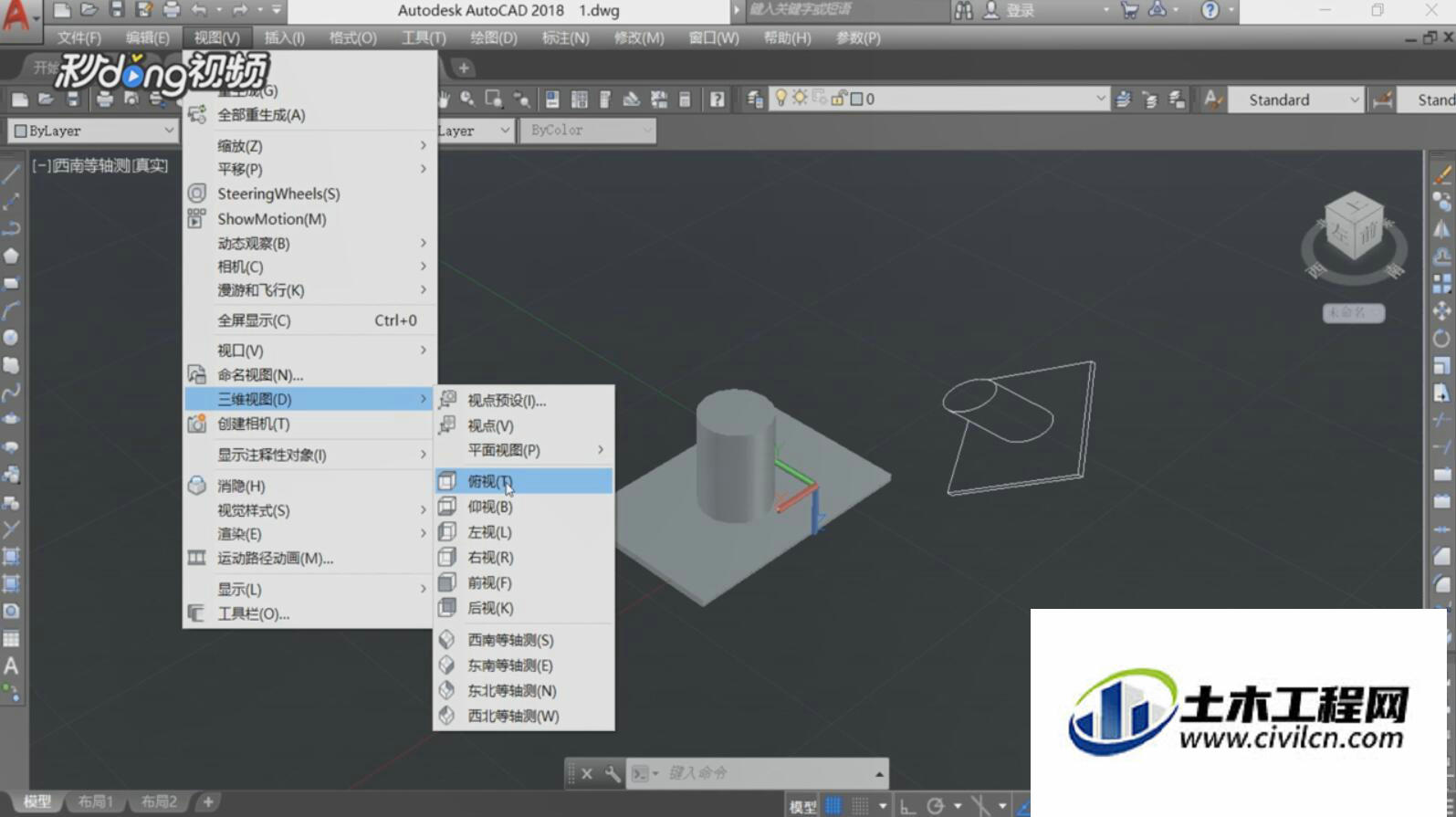
Task: Open ByLayer color dropdown
Action: (92, 131)
